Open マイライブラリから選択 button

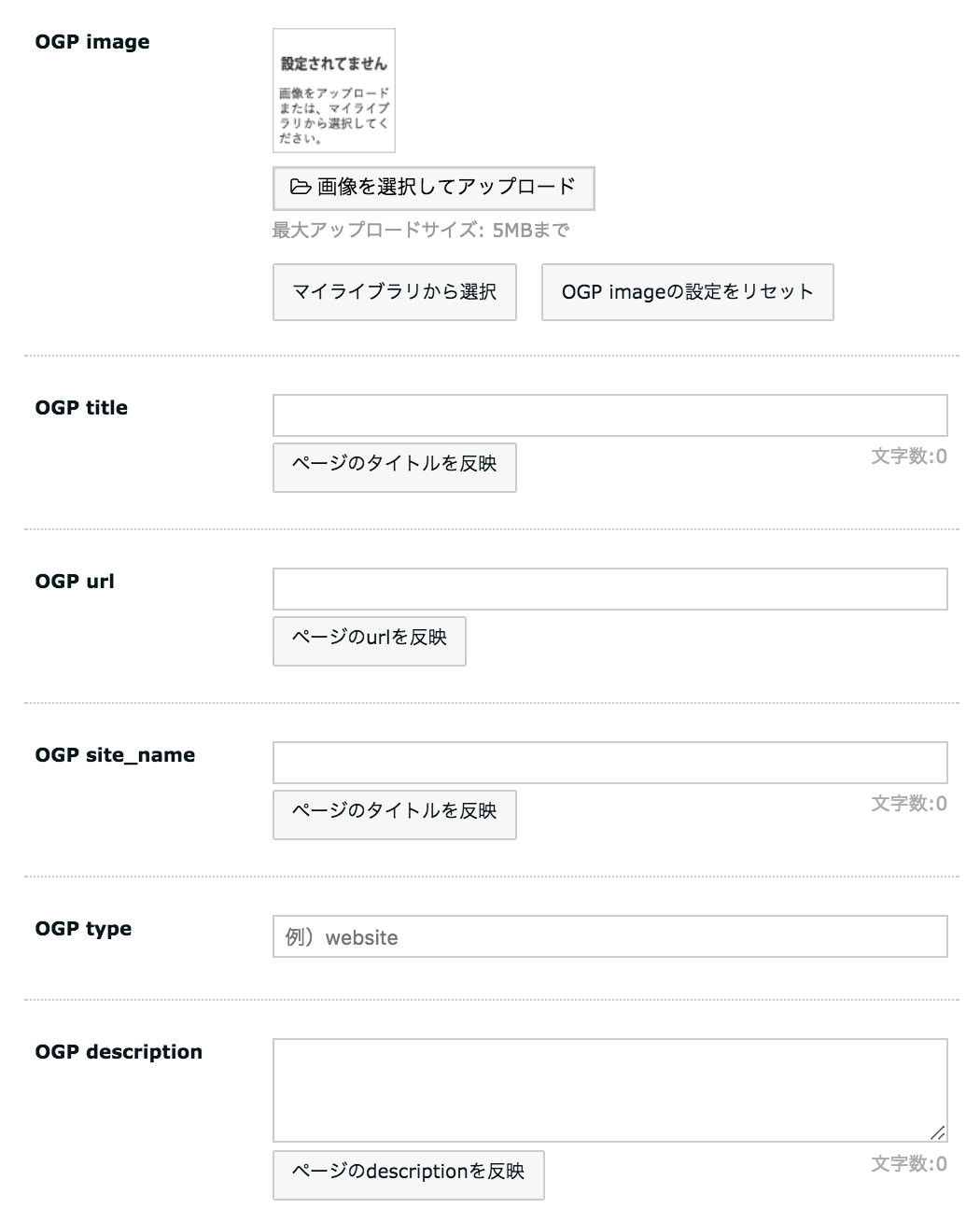pyautogui.click(x=394, y=292)
